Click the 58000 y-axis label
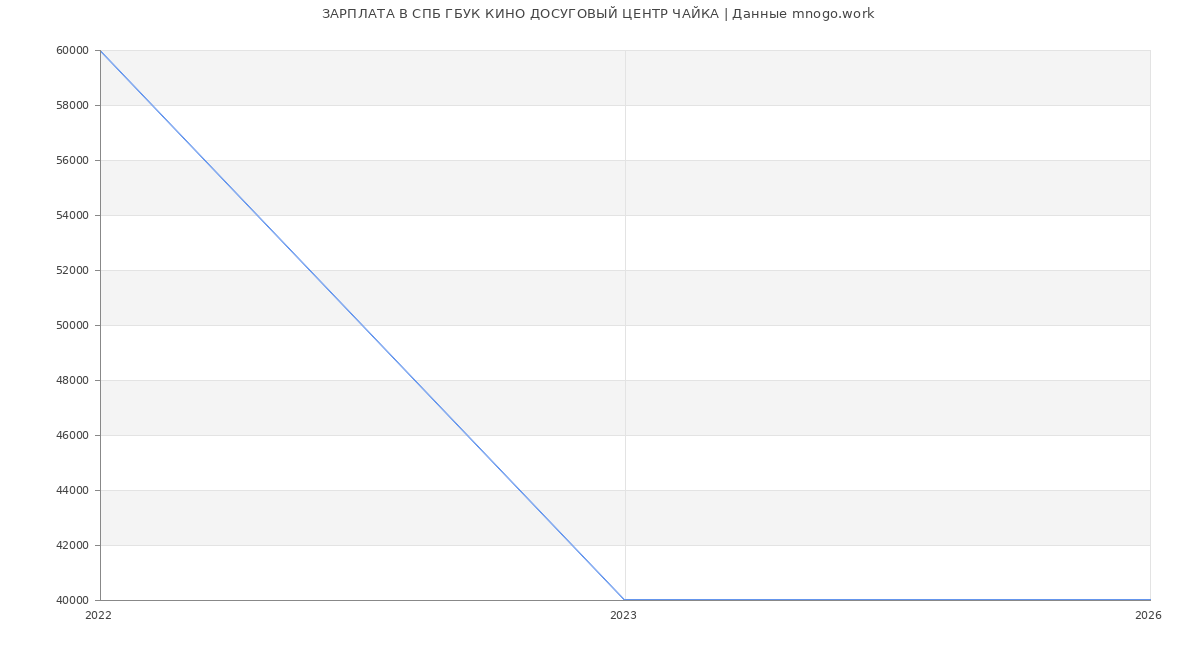Image resolution: width=1200 pixels, height=650 pixels. click(73, 105)
